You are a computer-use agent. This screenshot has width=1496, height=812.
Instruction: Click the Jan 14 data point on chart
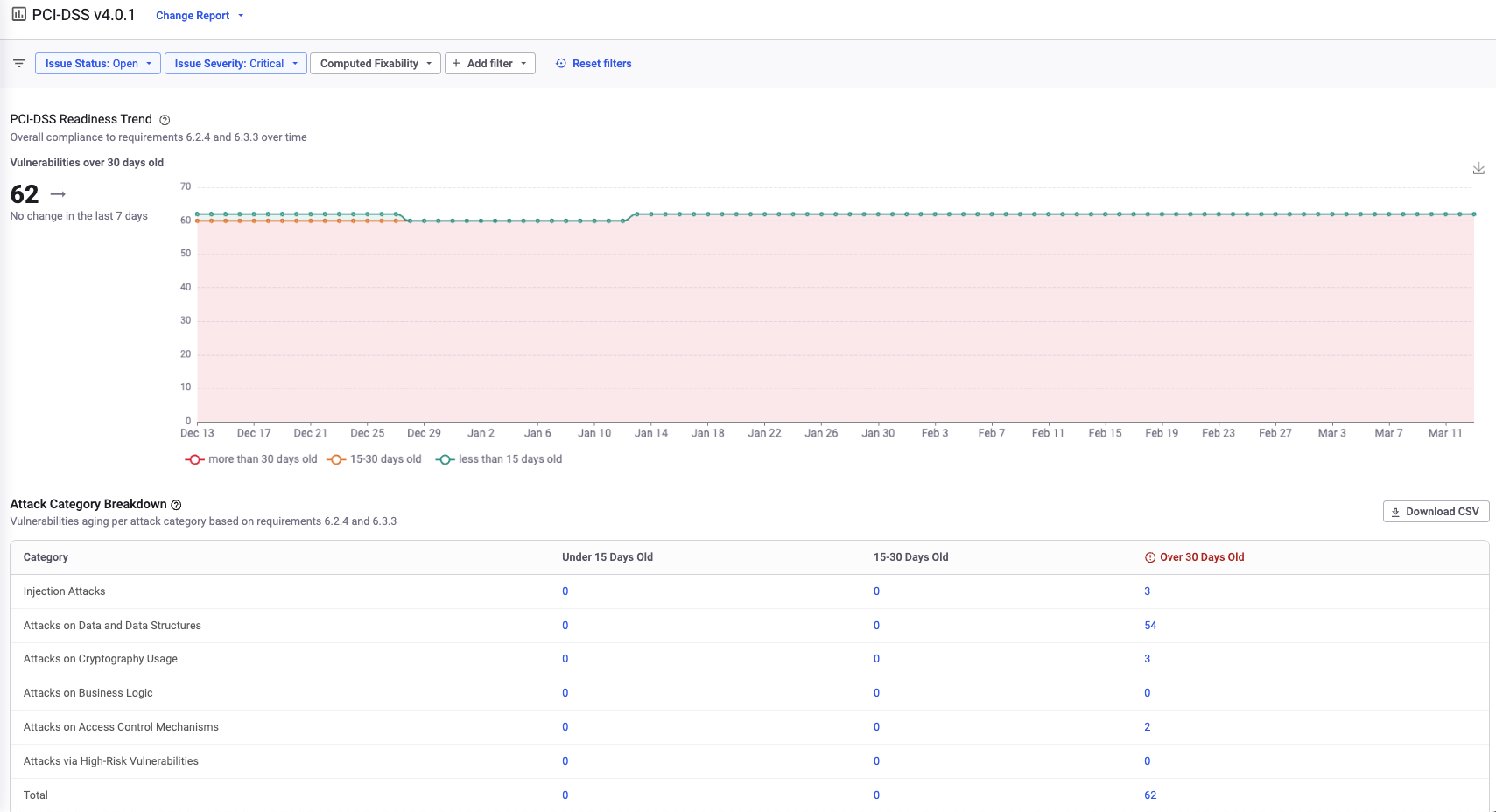tap(650, 214)
